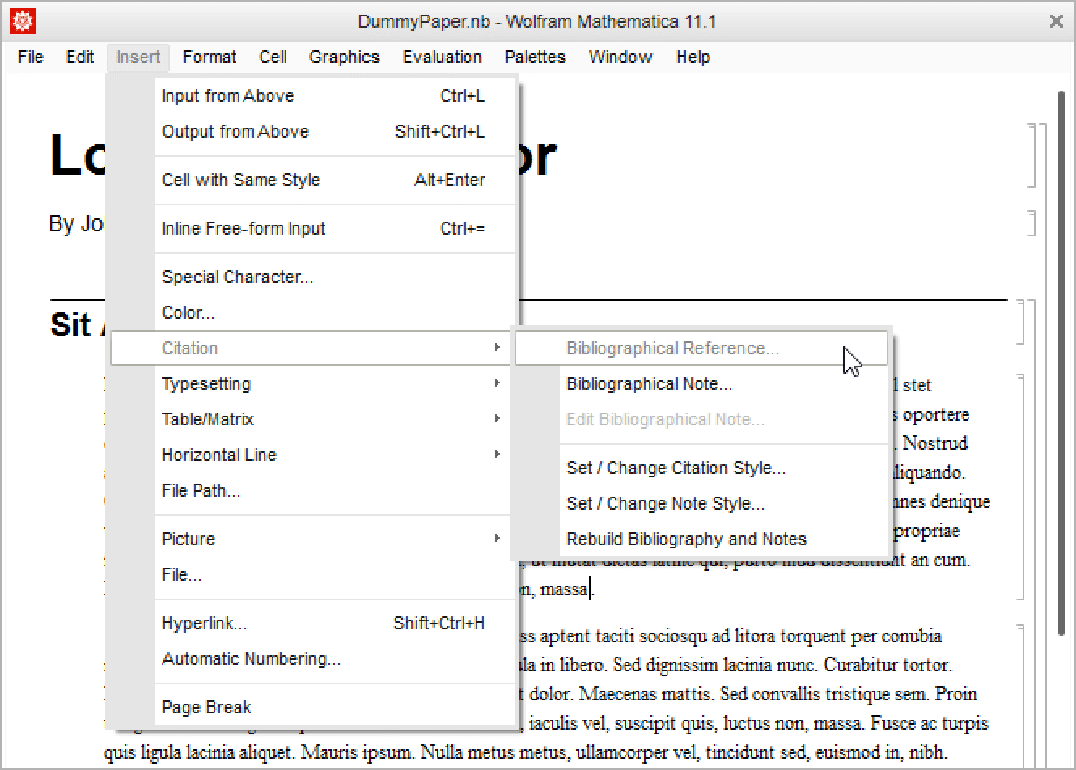The width and height of the screenshot is (1076, 770).
Task: Insert Inline Free-form Input
Action: point(244,229)
